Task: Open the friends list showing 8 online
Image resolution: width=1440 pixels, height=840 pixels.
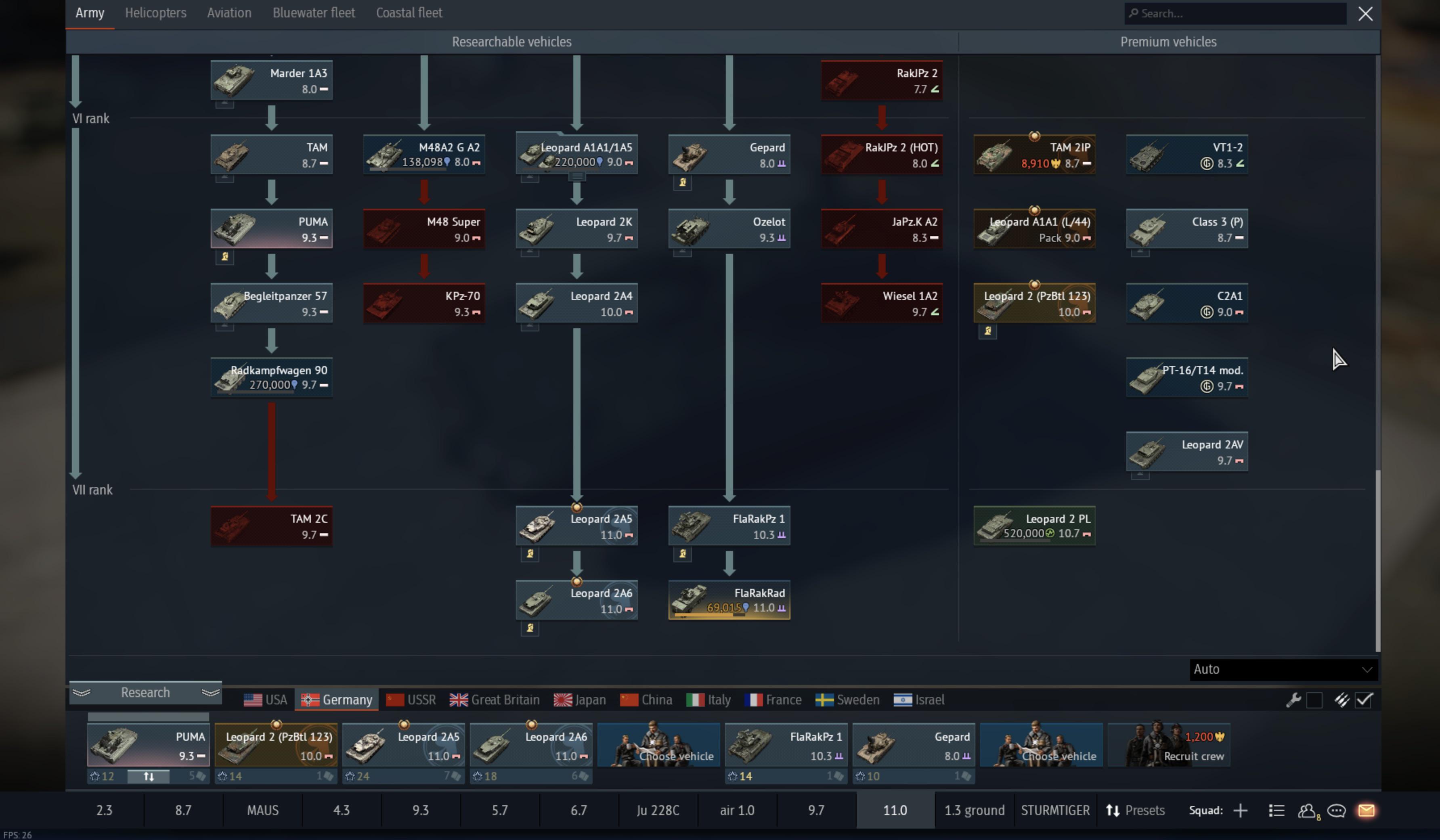Action: [x=1308, y=810]
